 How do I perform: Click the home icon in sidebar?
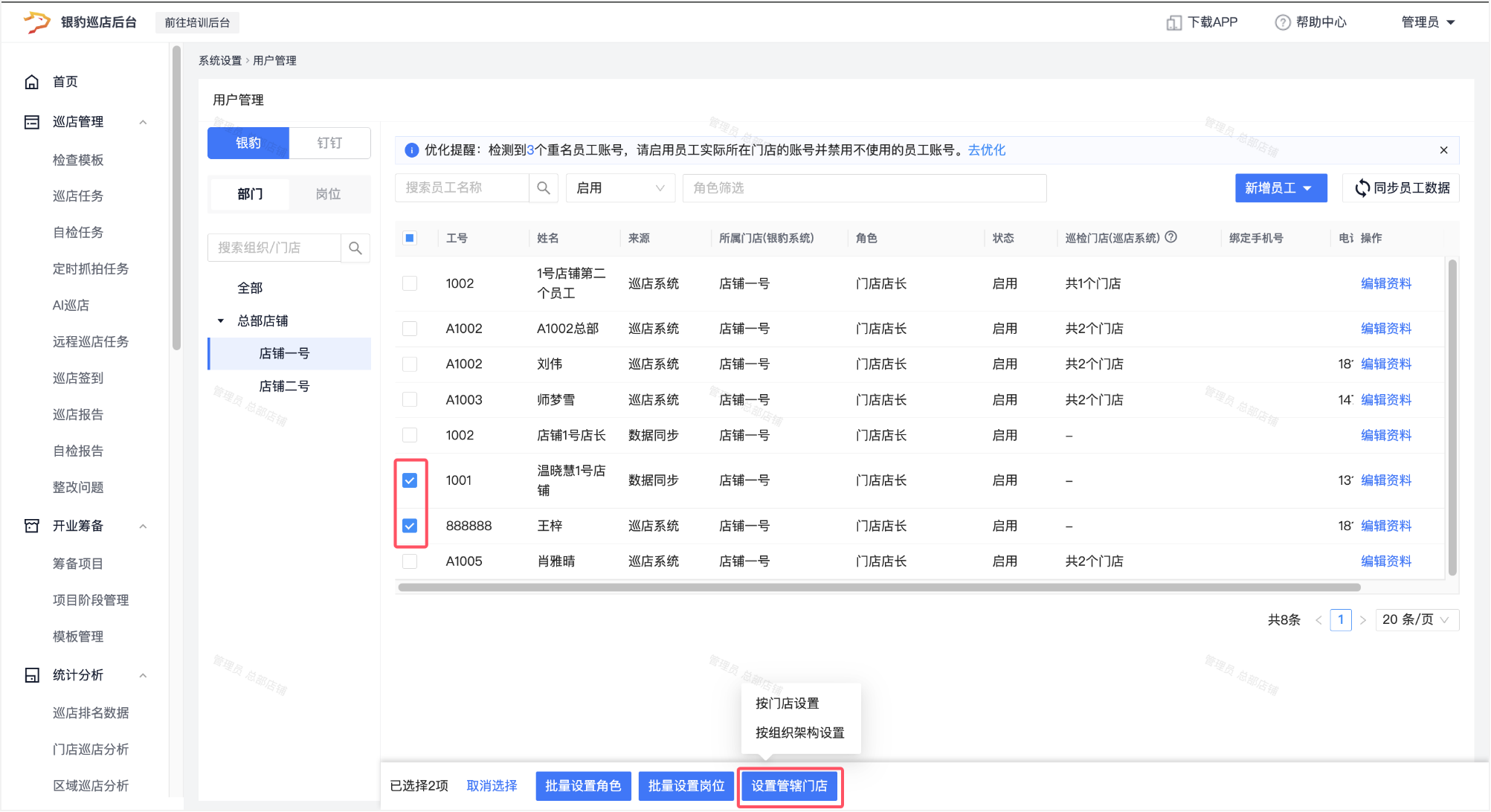(x=31, y=82)
